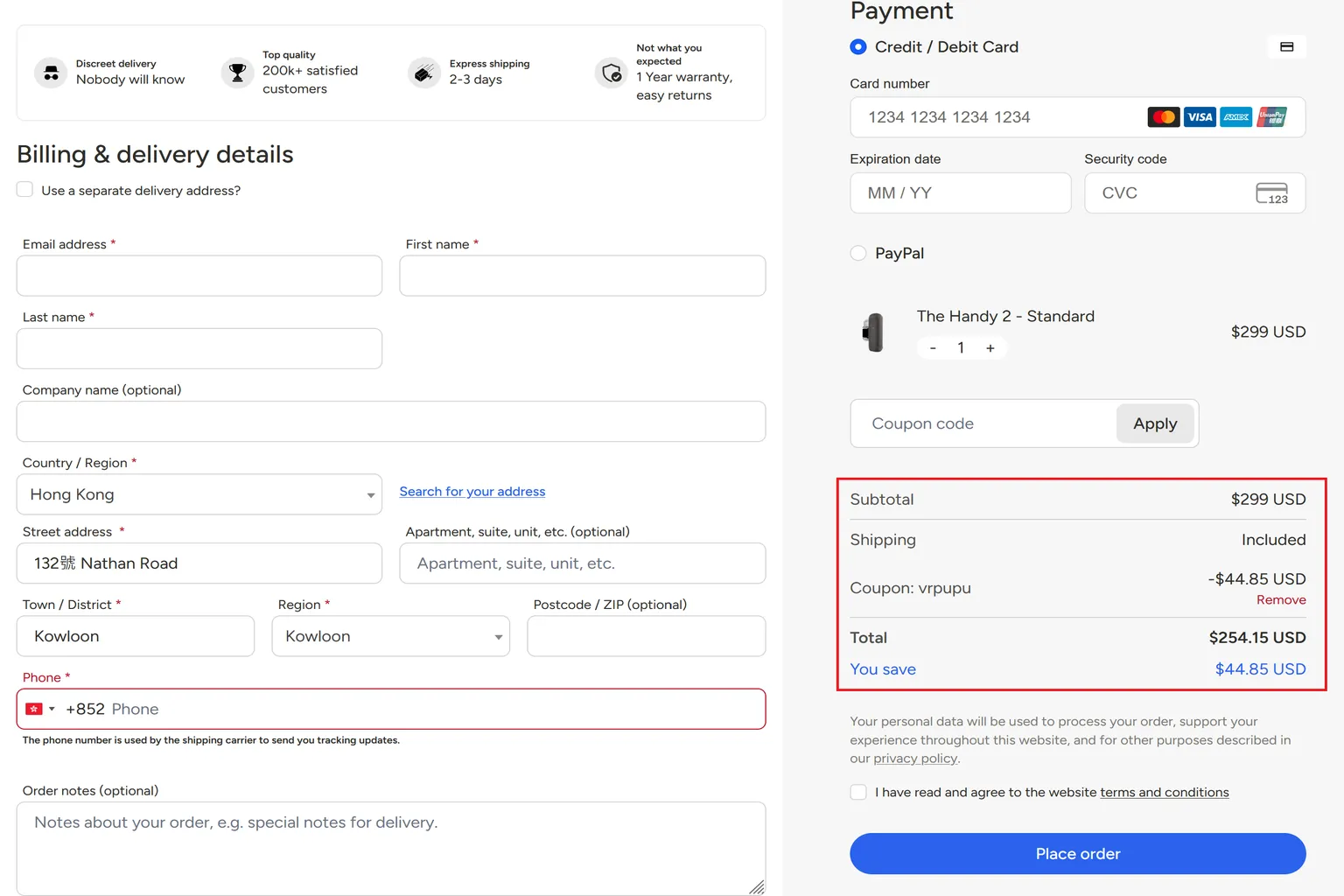Check 'Use a separate delivery address'
The width and height of the screenshot is (1344, 896).
[24, 190]
